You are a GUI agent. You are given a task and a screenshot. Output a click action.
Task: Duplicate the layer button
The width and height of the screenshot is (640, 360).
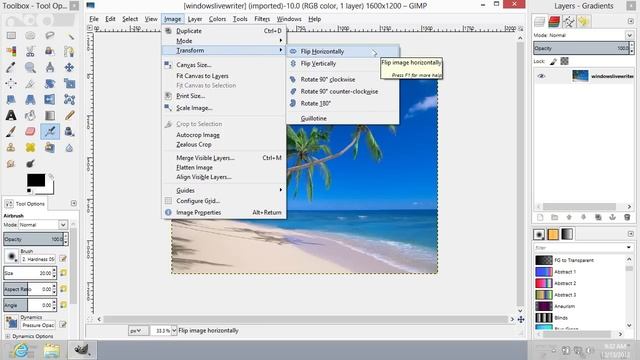tap(598, 218)
